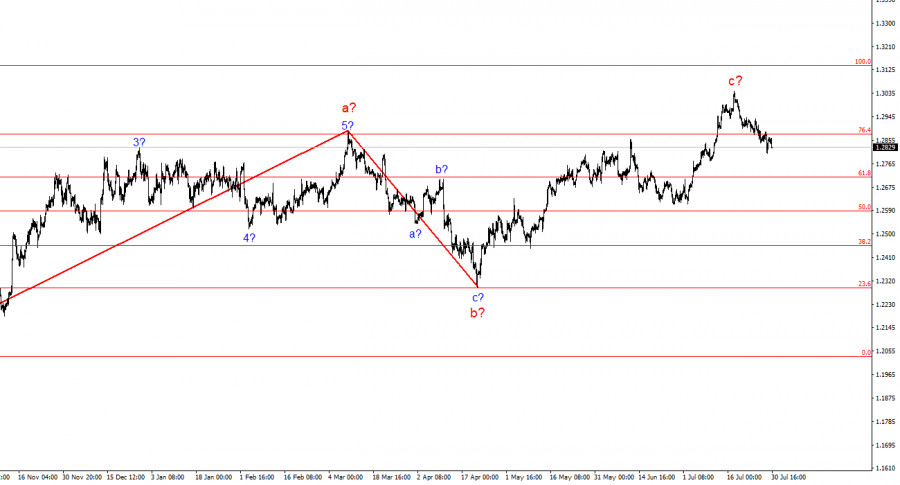This screenshot has height=485, width=900.
Task: Select the 50.0 Fibonacci level label
Action: point(864,207)
